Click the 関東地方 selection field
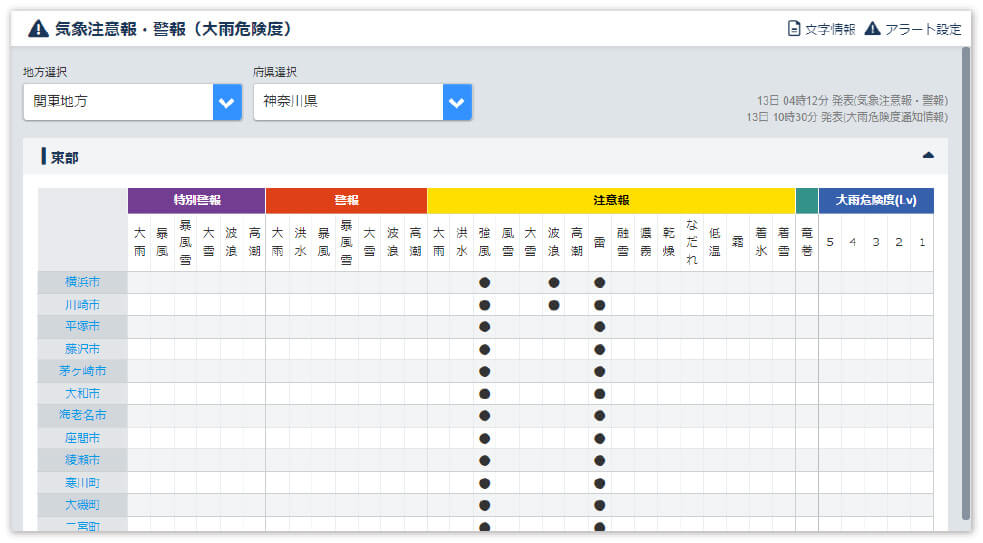The image size is (983, 543). pos(118,102)
